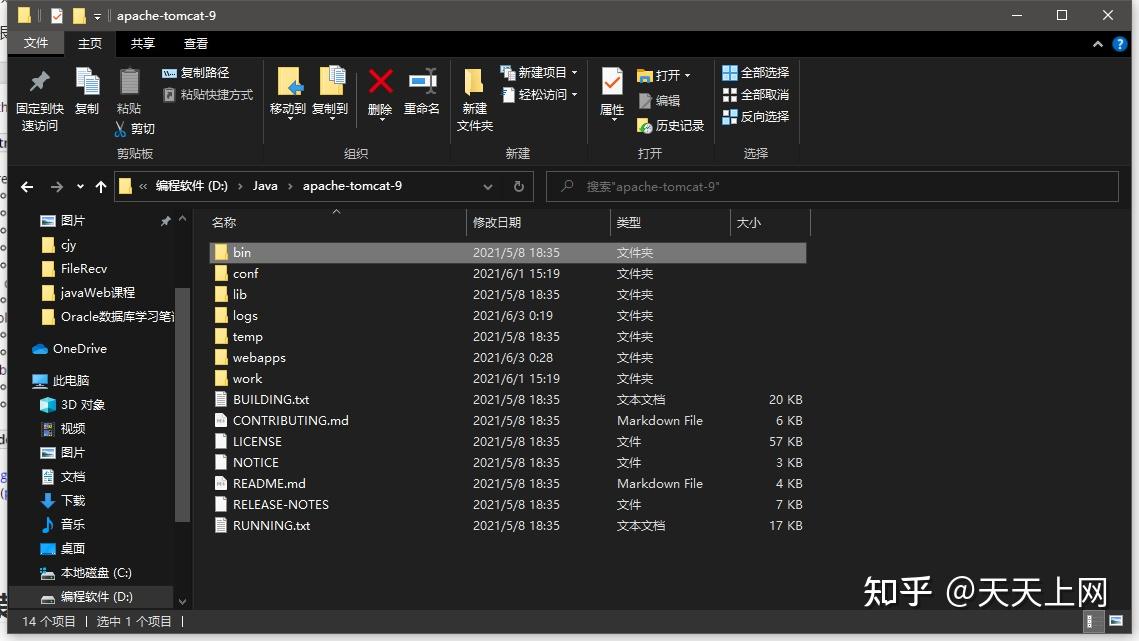The image size is (1139, 641).
Task: Click Invert selection command
Action: click(756, 116)
